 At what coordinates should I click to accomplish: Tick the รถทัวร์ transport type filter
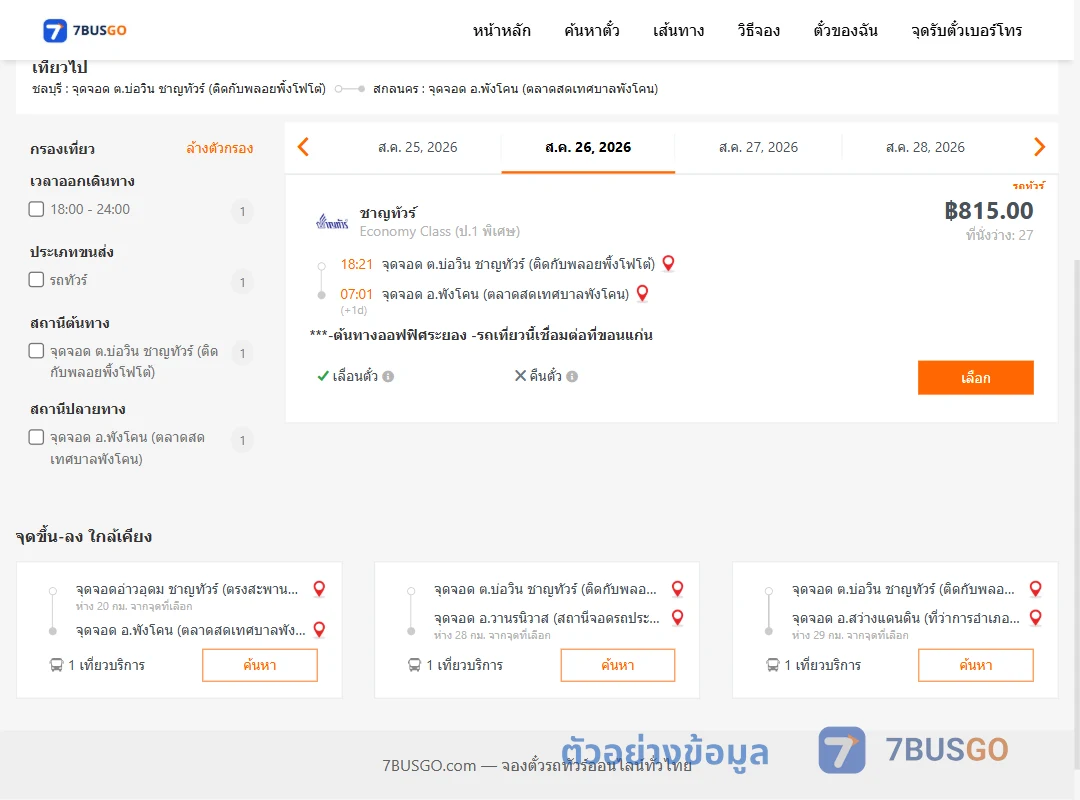pos(37,279)
